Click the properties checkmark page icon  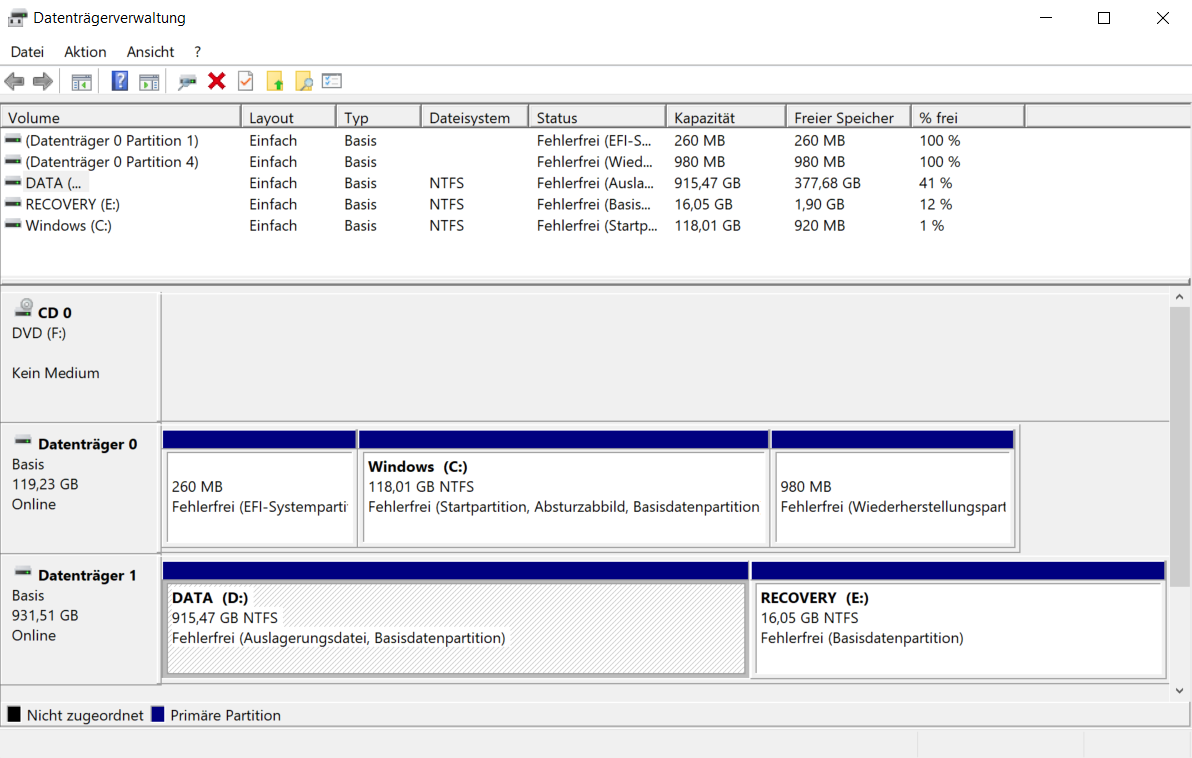coord(246,81)
